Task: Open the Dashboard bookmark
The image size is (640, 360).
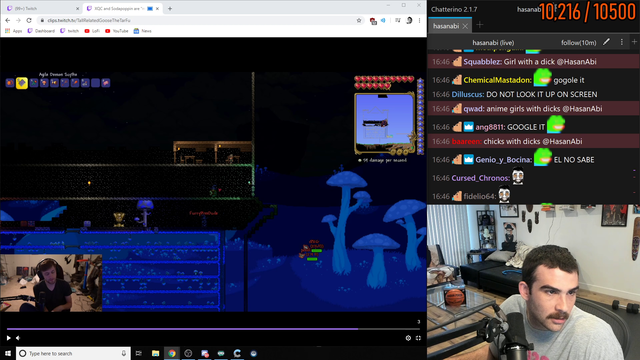Action: pyautogui.click(x=41, y=31)
